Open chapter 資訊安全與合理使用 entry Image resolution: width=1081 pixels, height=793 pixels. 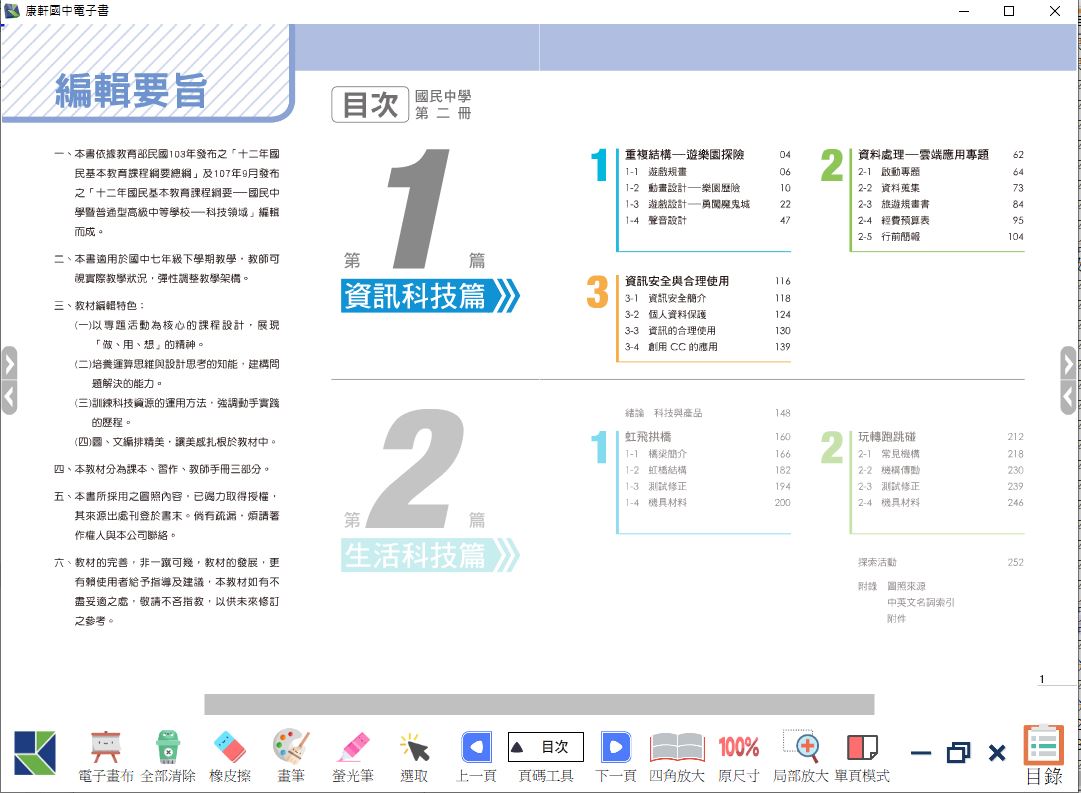(x=677, y=281)
